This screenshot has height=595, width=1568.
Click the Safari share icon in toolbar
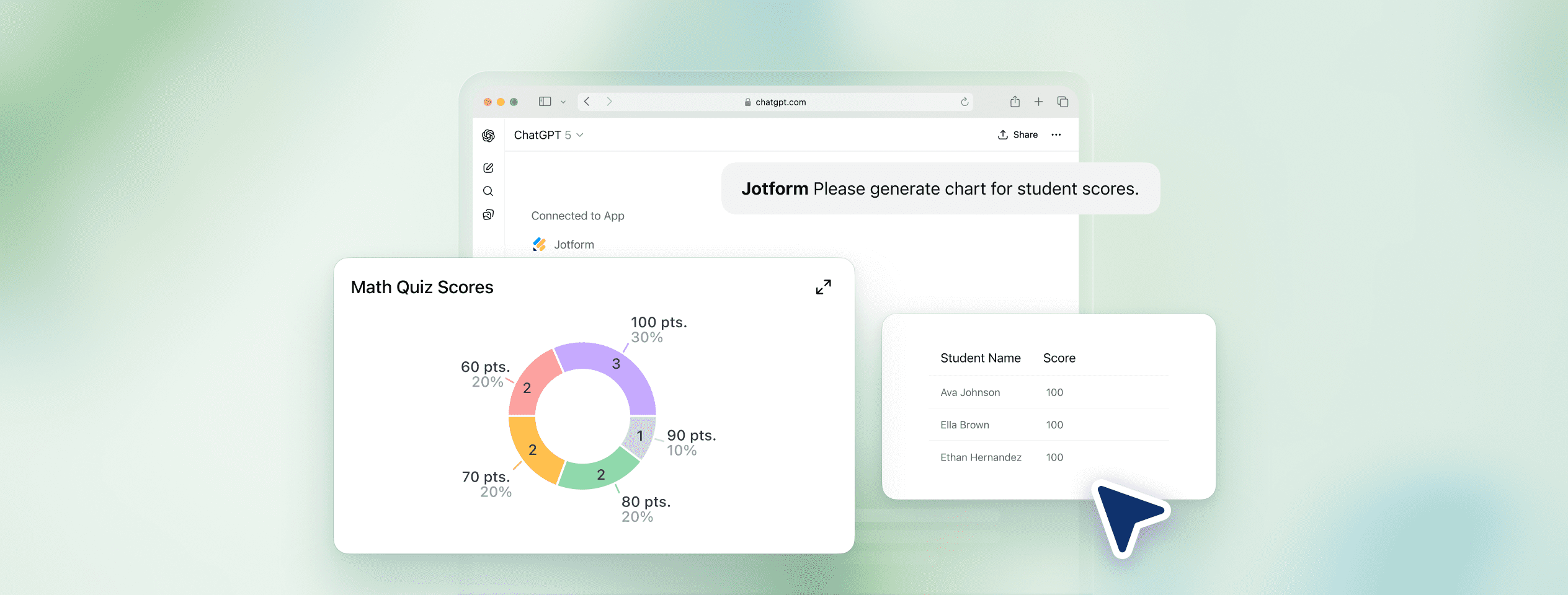point(1015,101)
